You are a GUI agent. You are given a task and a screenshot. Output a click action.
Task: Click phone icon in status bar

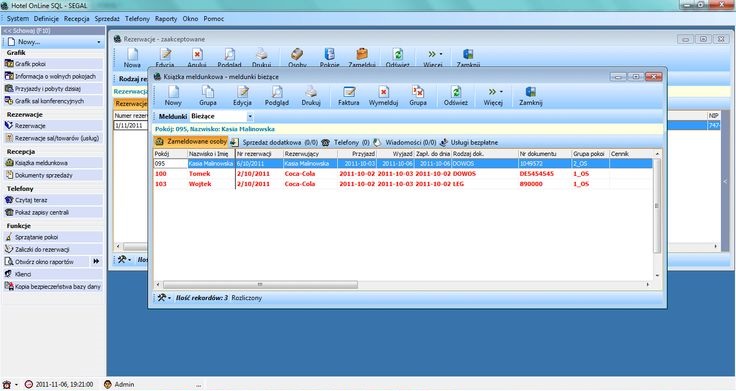pos(7,384)
